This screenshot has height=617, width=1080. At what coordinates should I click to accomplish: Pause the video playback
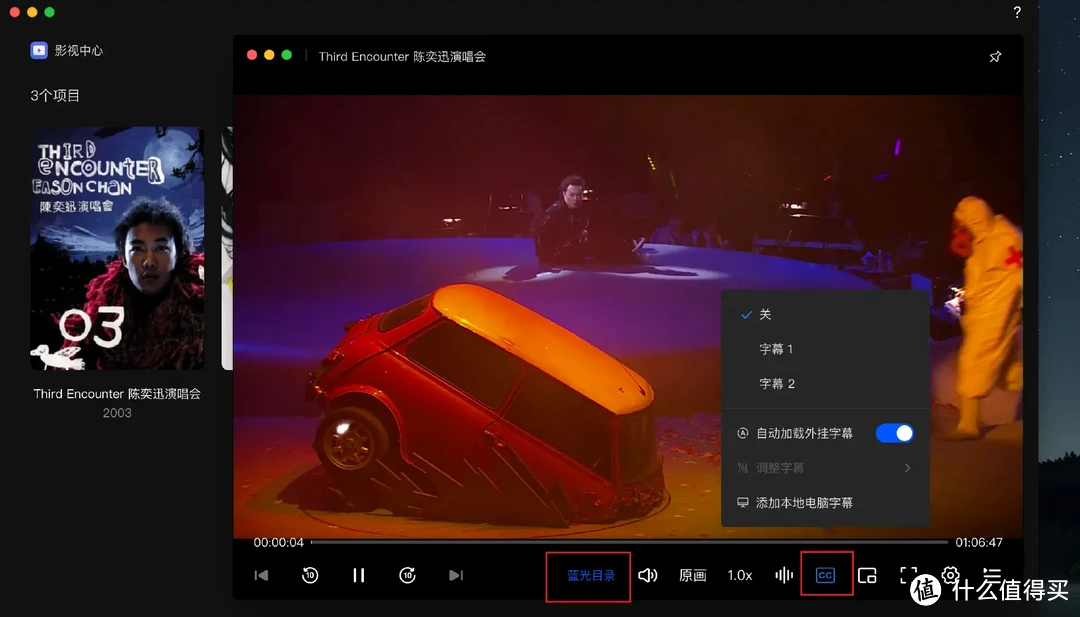click(358, 575)
